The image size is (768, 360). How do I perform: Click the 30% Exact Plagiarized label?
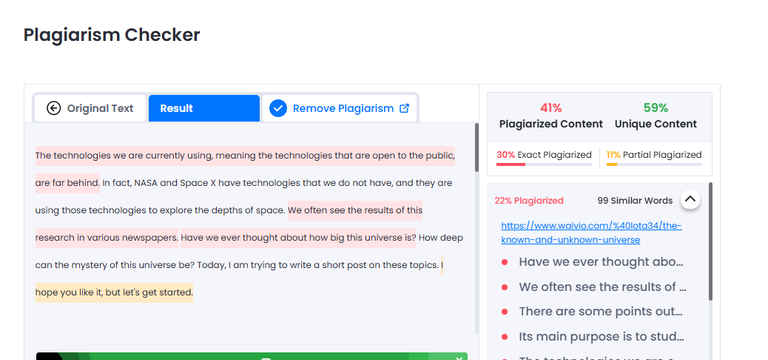pos(544,155)
